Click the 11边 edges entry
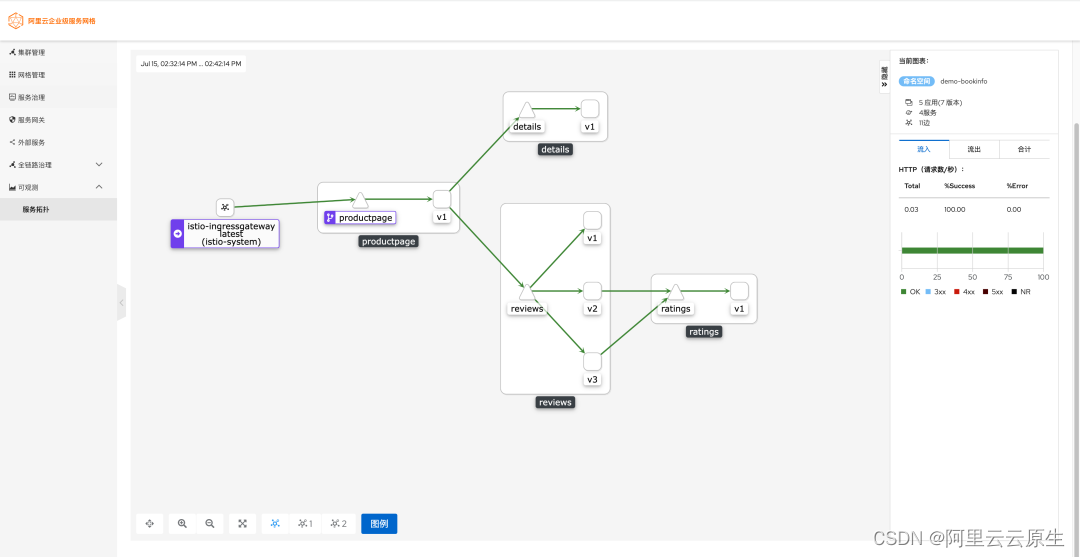The height and width of the screenshot is (557, 1080). click(925, 123)
